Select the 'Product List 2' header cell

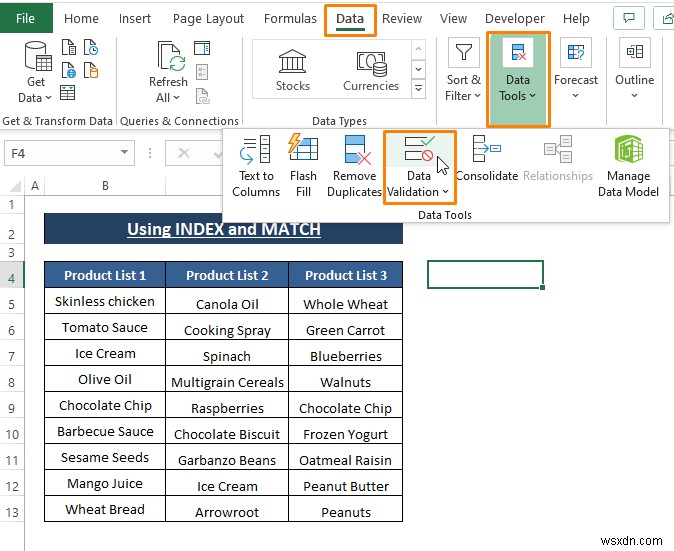(227, 275)
